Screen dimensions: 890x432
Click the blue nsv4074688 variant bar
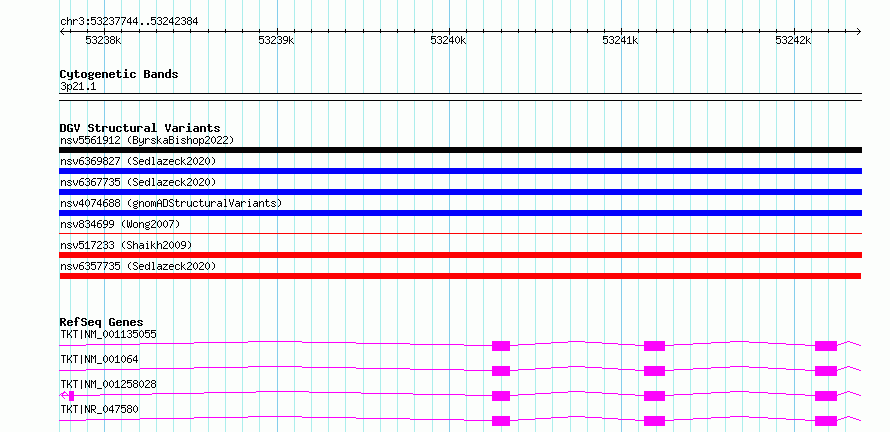(460, 213)
